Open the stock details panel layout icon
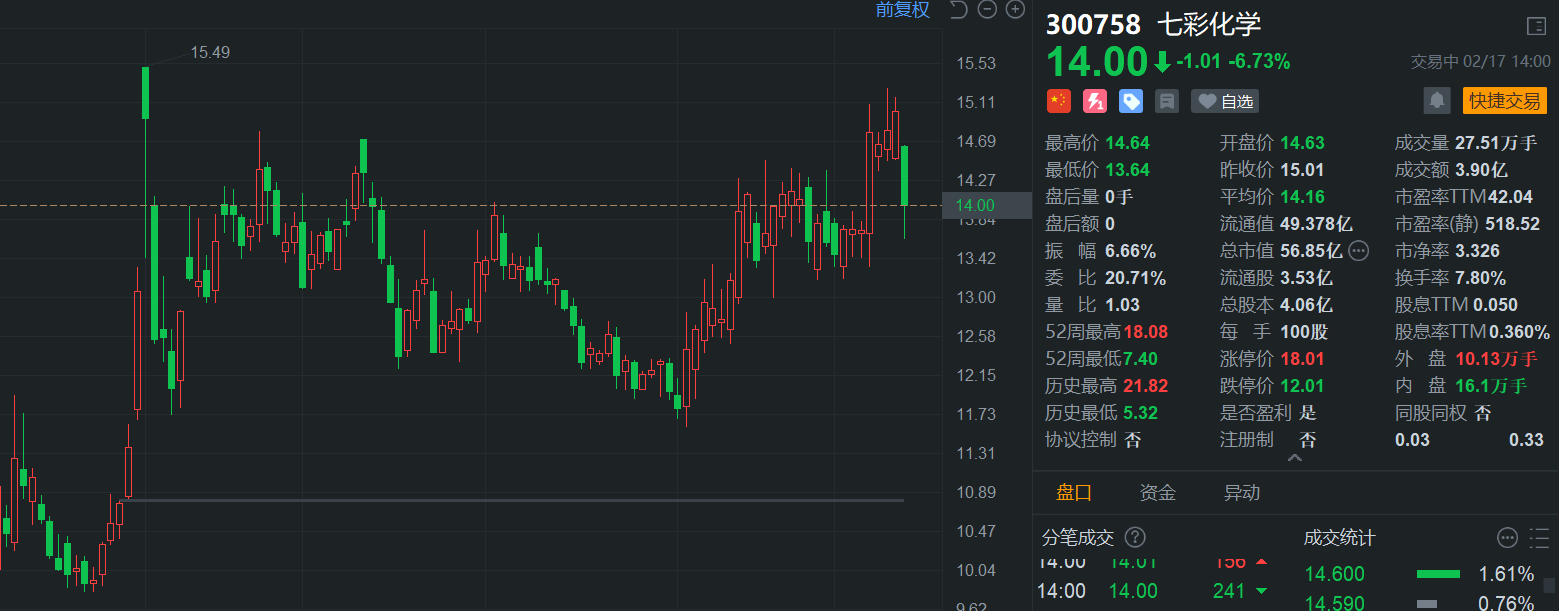Image resolution: width=1559 pixels, height=611 pixels. (x=1536, y=26)
